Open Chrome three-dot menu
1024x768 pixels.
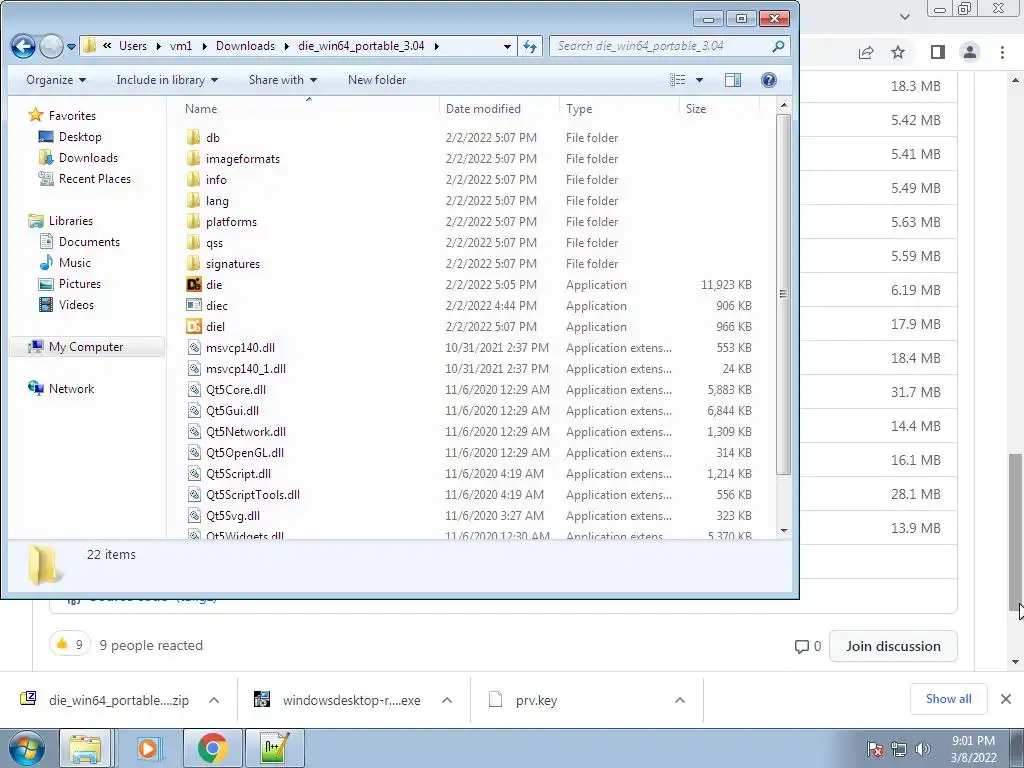pyautogui.click(x=1002, y=52)
